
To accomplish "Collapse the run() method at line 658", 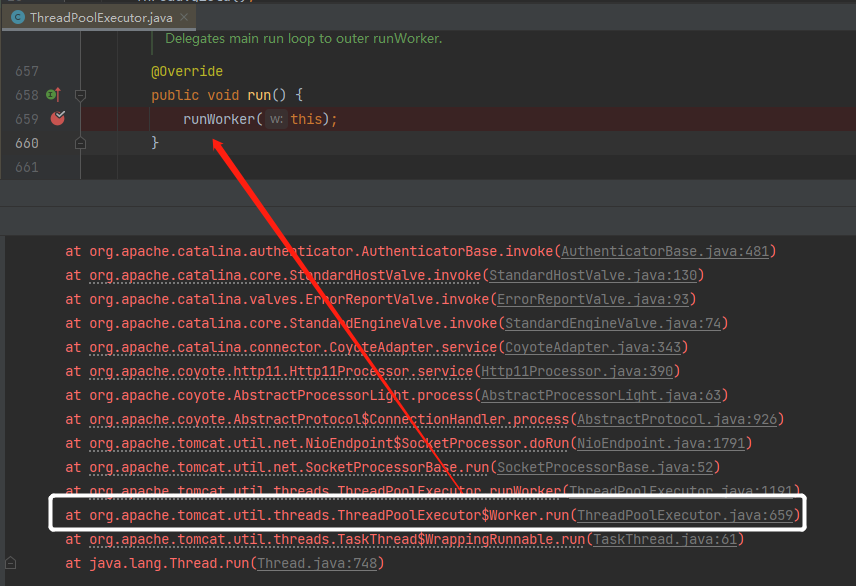I will tap(81, 95).
